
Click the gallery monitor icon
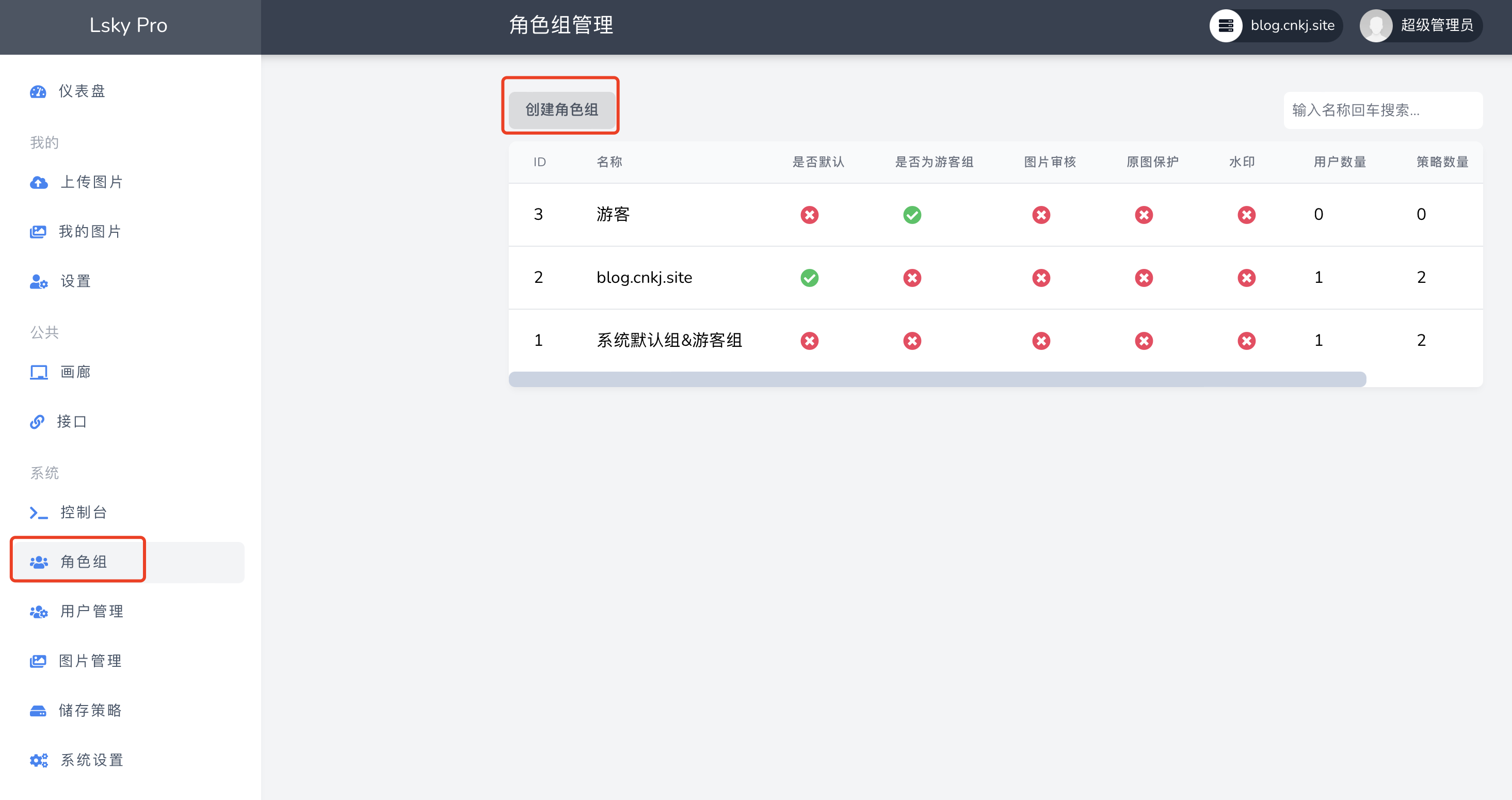click(39, 372)
